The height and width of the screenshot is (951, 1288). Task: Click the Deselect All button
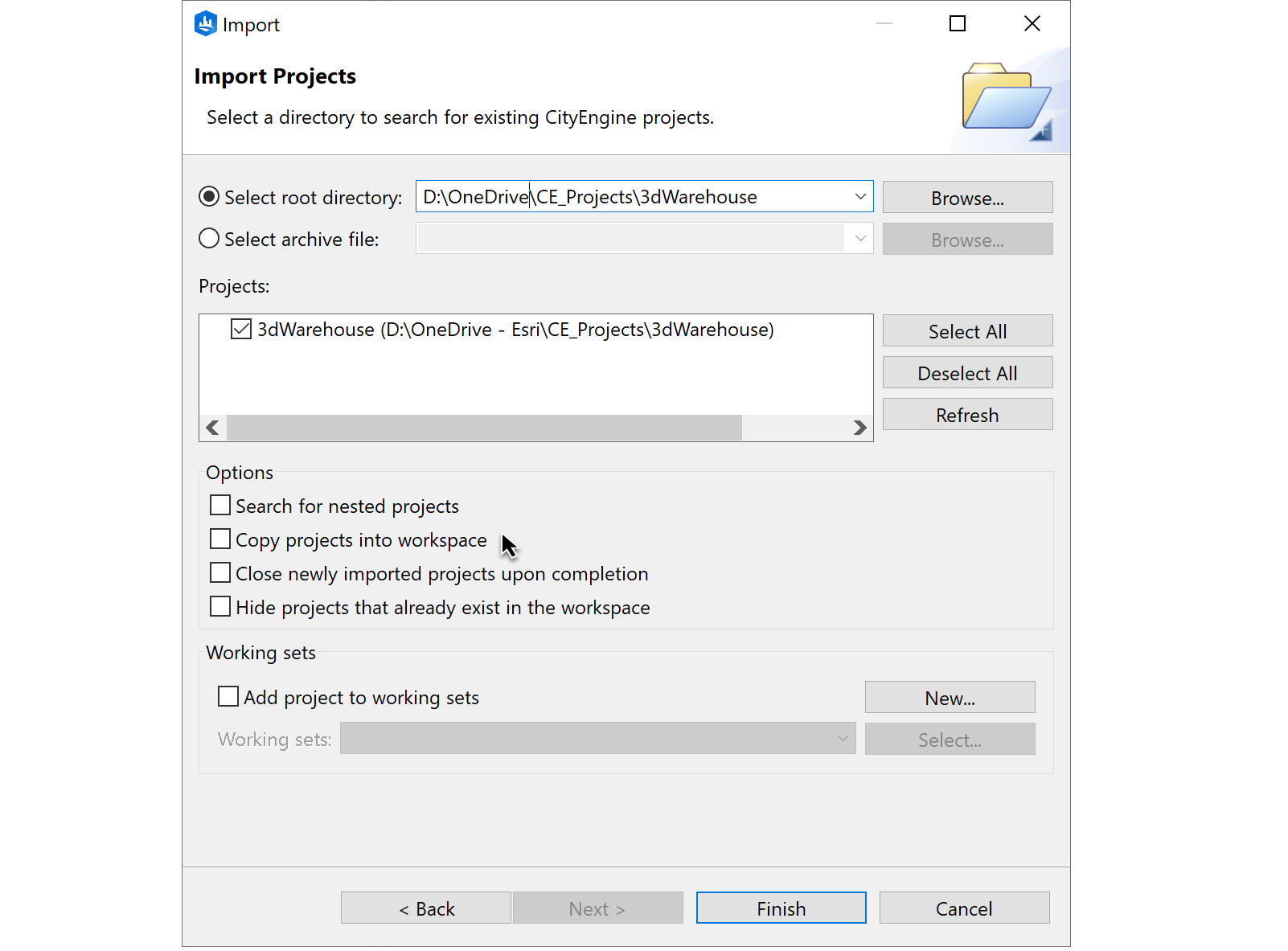967,373
